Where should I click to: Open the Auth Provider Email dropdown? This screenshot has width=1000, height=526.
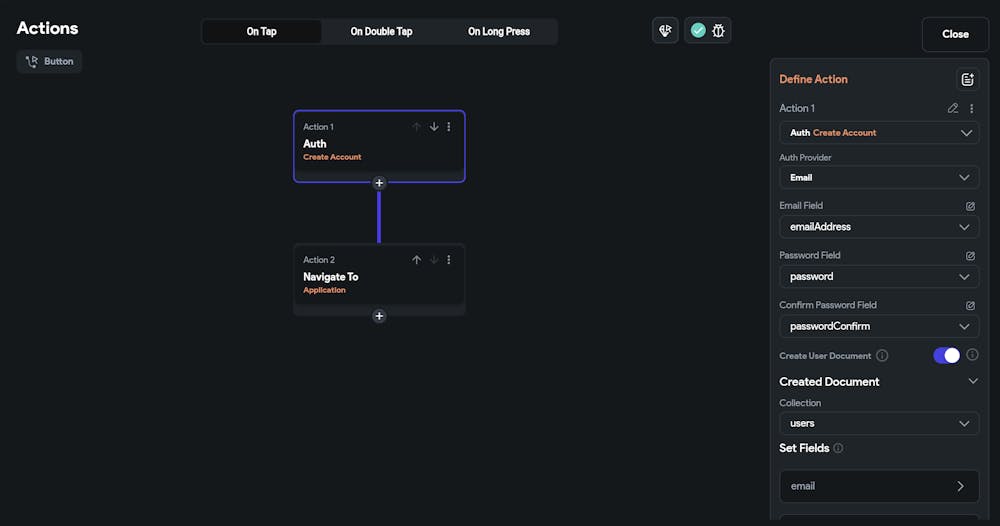879,177
